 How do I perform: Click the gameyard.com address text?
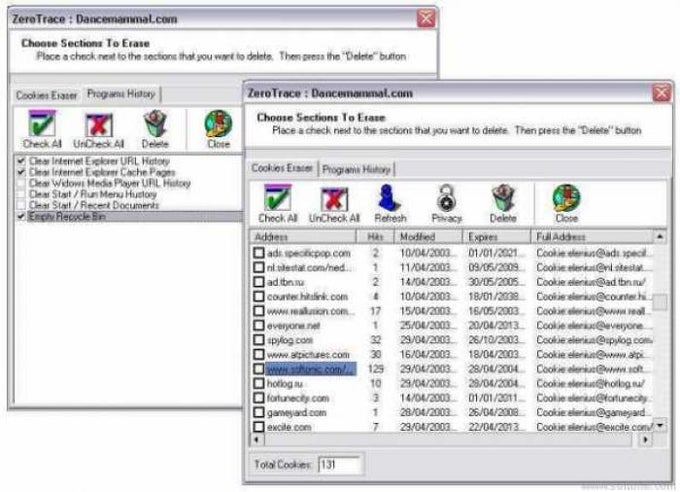click(x=297, y=413)
